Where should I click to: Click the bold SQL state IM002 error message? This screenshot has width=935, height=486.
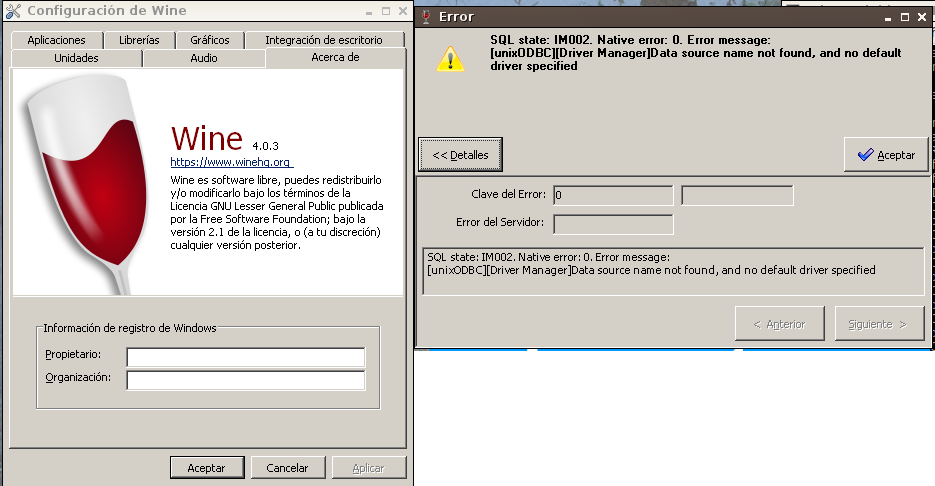(x=695, y=53)
